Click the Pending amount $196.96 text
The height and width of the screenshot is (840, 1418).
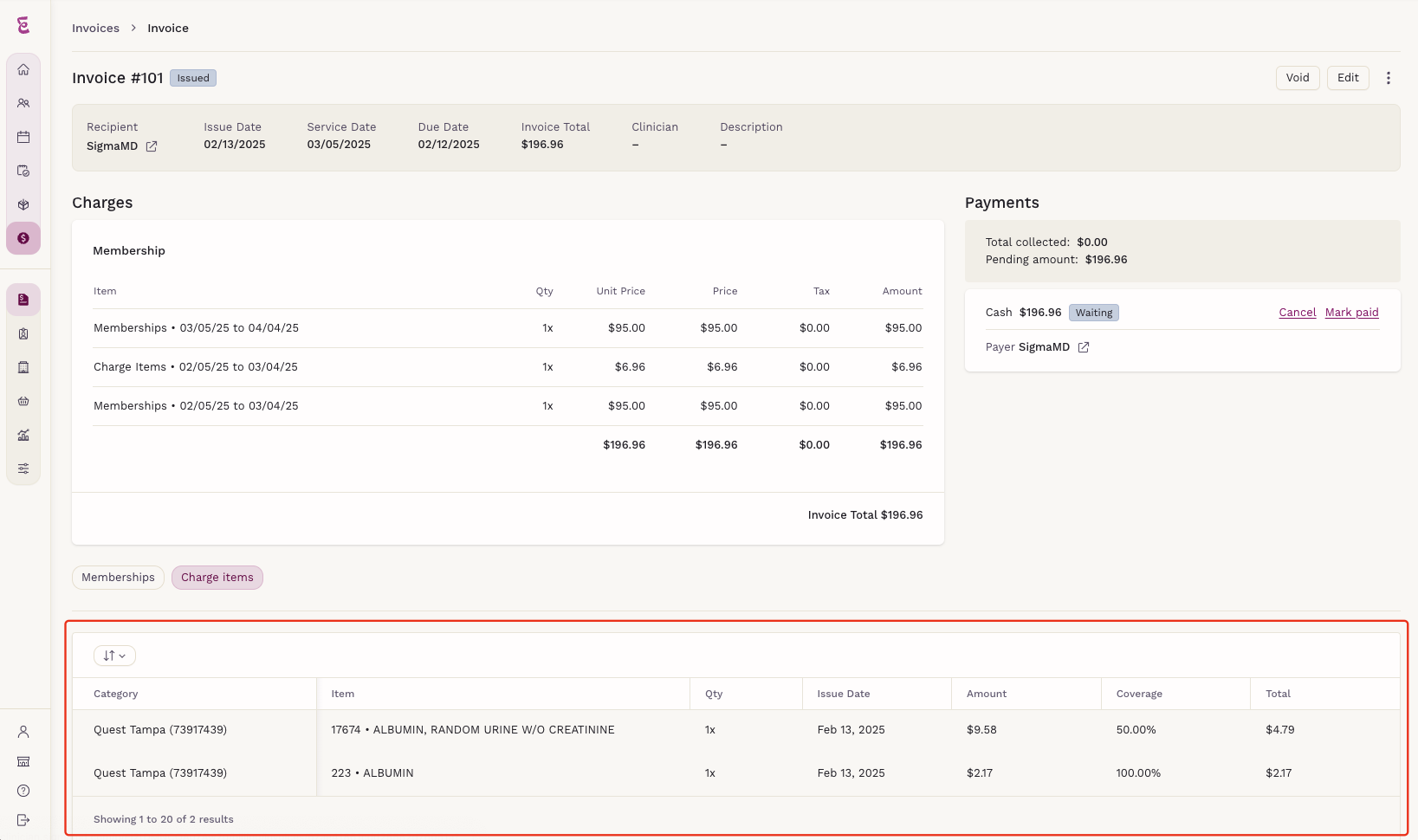tap(1056, 260)
